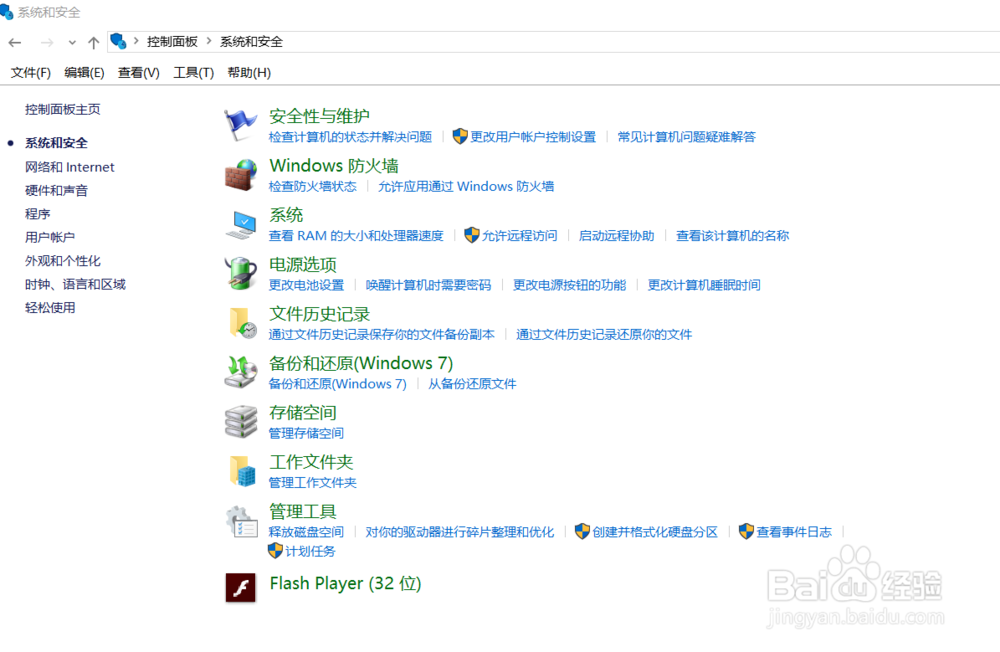Click the Power Options battery icon
Screen dimensions: 1000x652
pyautogui.click(x=240, y=273)
